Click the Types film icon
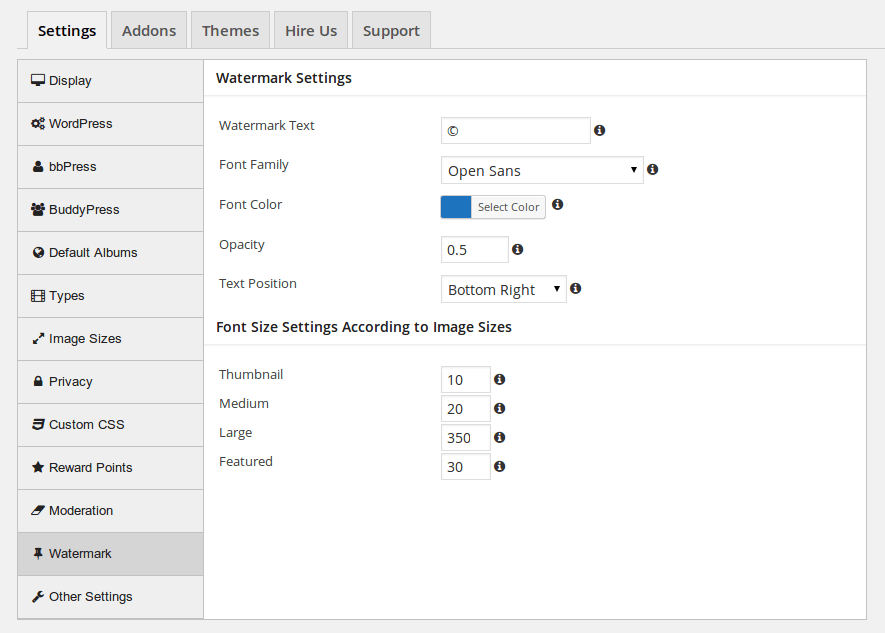This screenshot has width=885, height=633. (x=38, y=296)
